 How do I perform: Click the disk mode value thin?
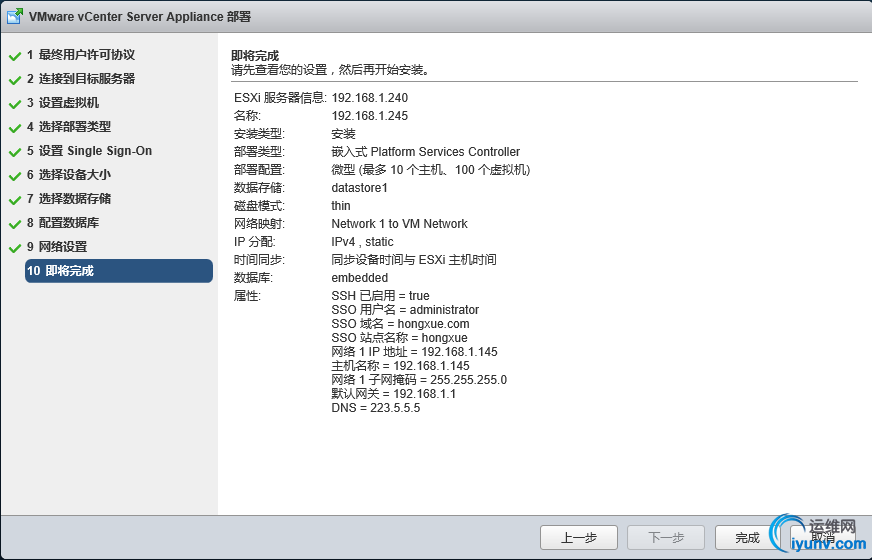click(341, 206)
